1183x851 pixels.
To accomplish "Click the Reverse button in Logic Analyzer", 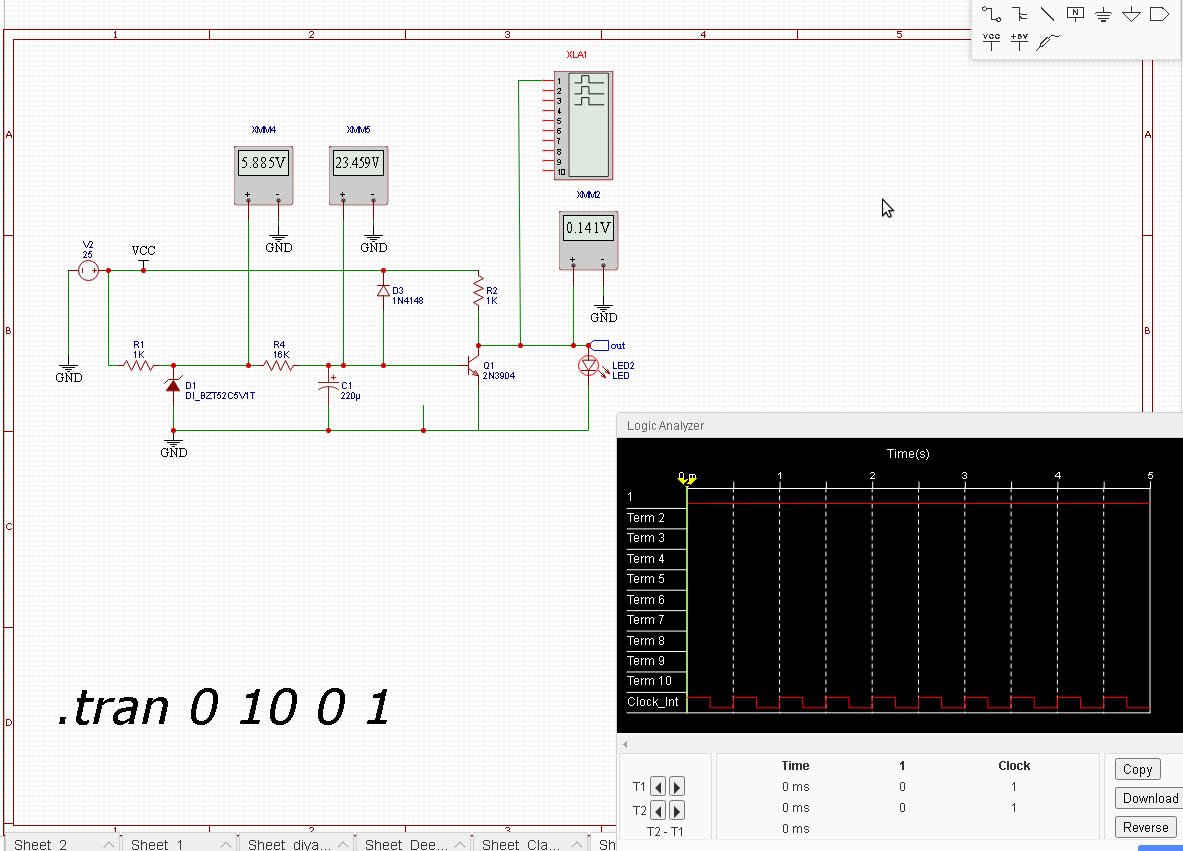I will pyautogui.click(x=1145, y=827).
